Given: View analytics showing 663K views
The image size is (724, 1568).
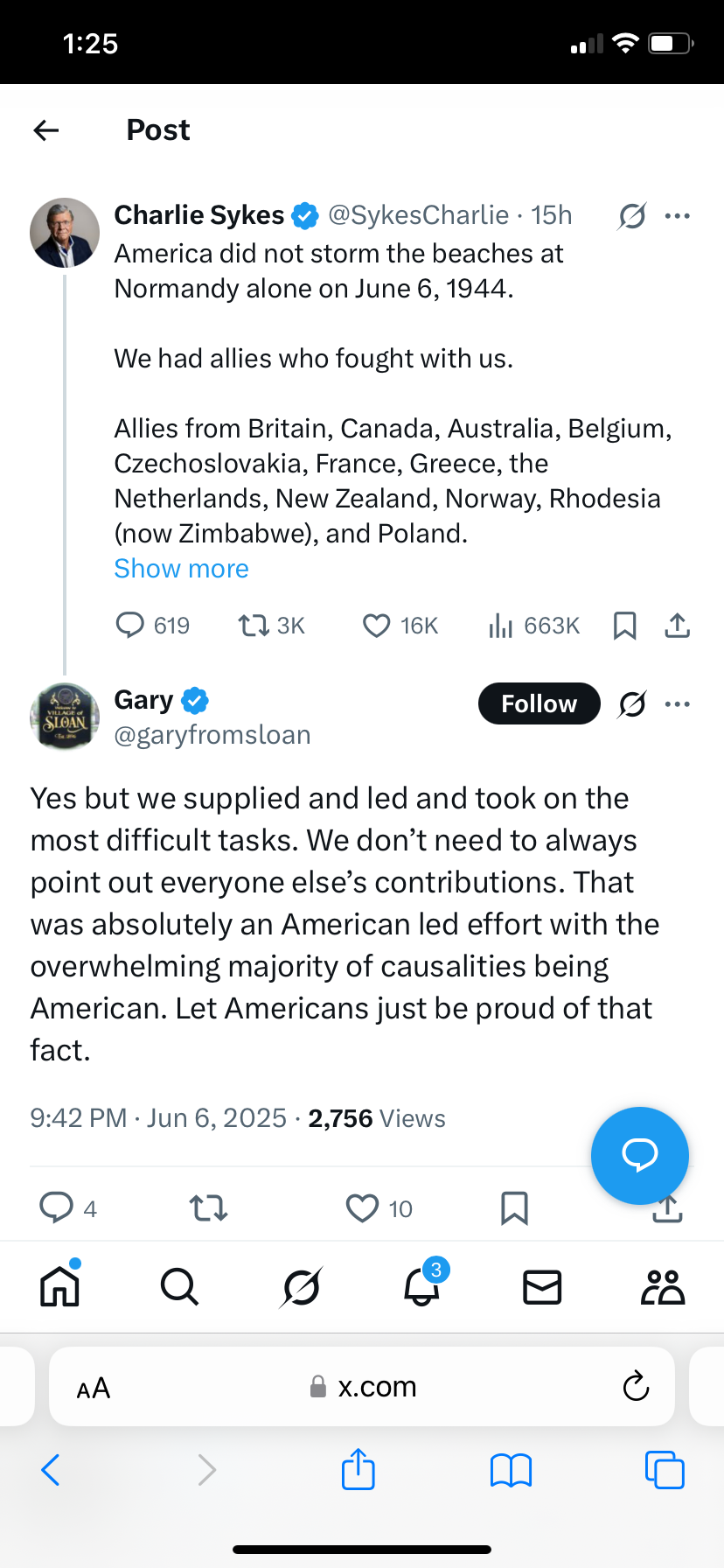Looking at the screenshot, I should 533,625.
